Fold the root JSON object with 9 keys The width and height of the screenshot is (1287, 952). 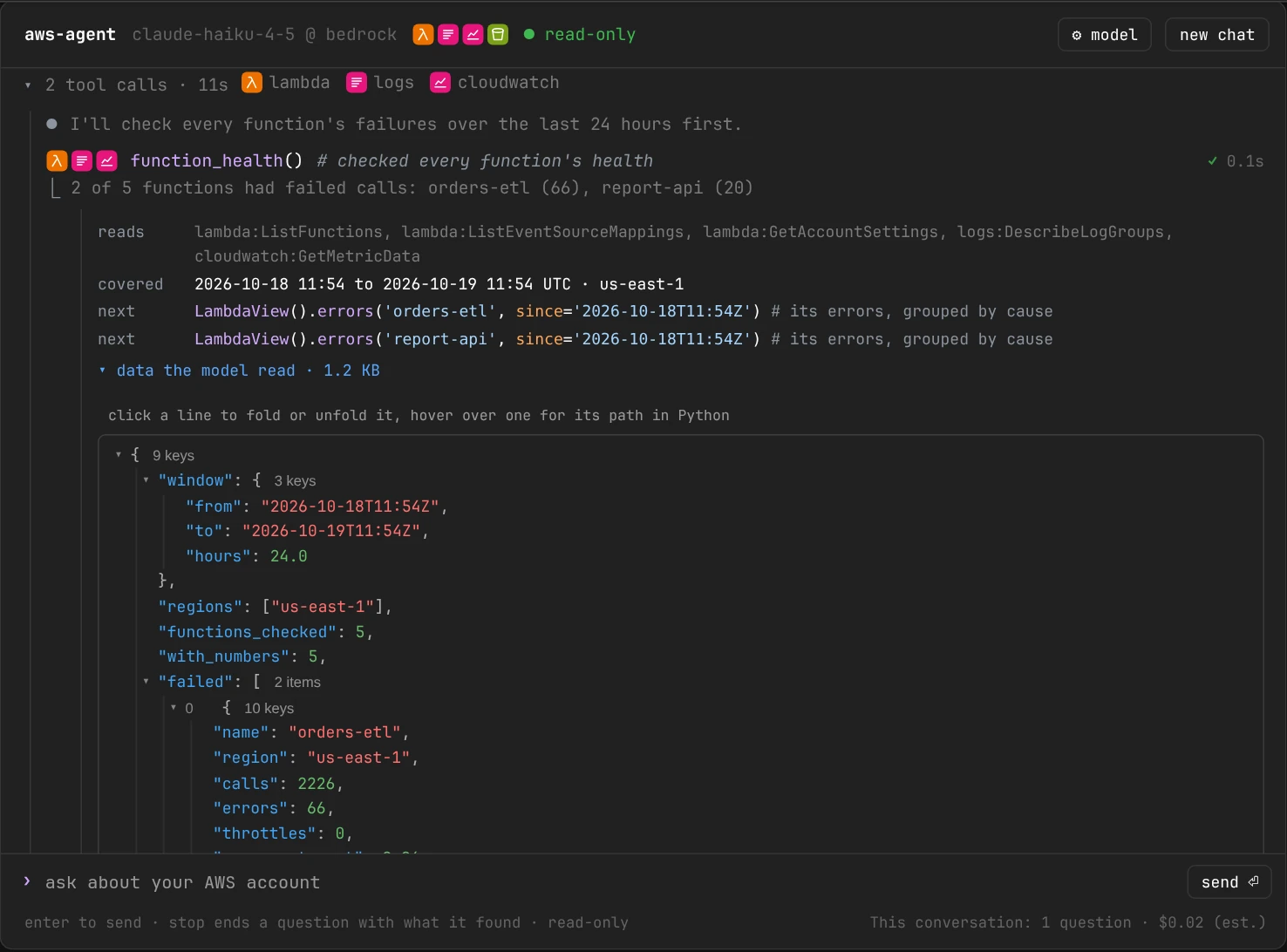(119, 455)
